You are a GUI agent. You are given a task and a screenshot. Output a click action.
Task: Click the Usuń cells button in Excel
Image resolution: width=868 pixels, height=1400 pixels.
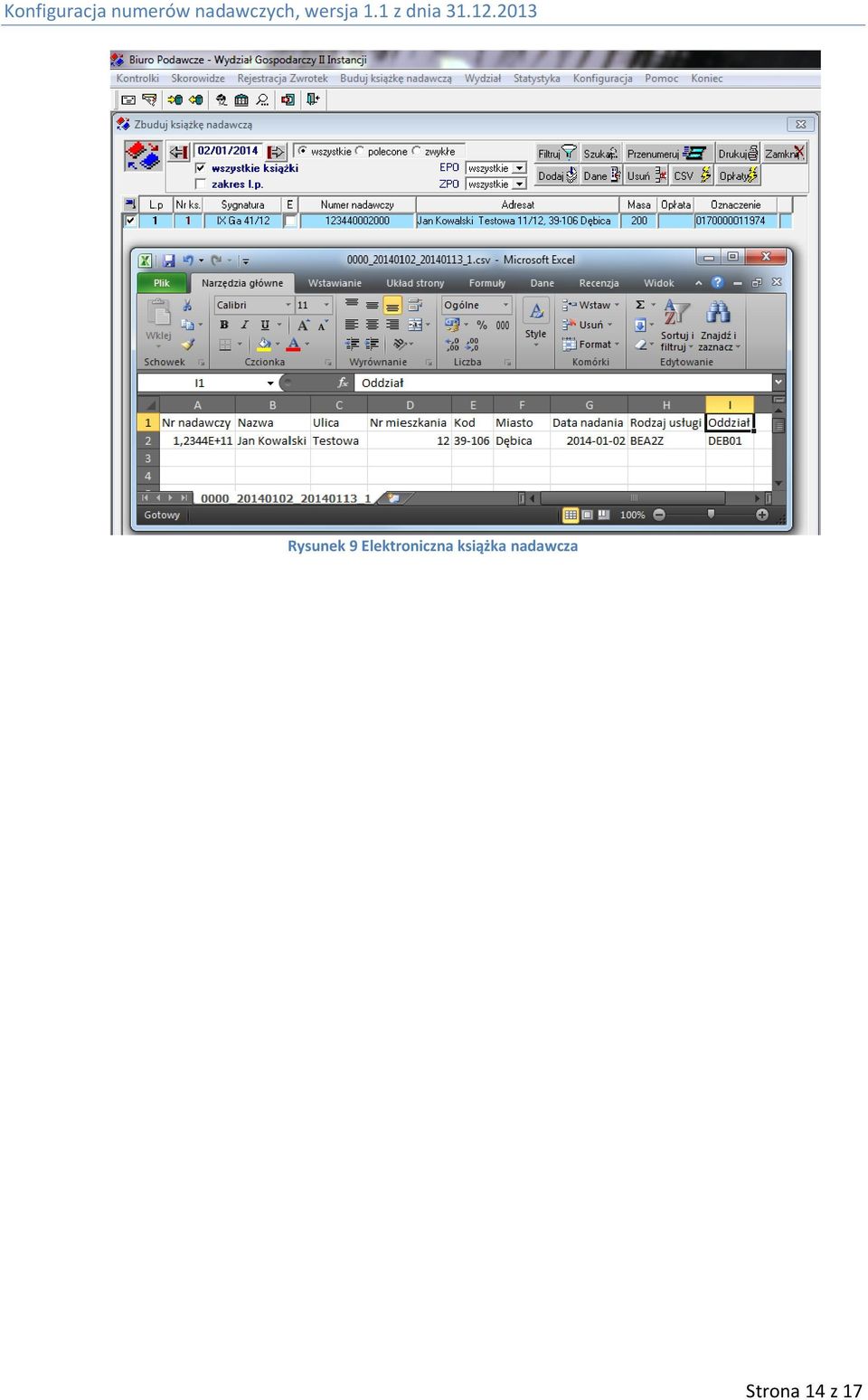[x=588, y=325]
